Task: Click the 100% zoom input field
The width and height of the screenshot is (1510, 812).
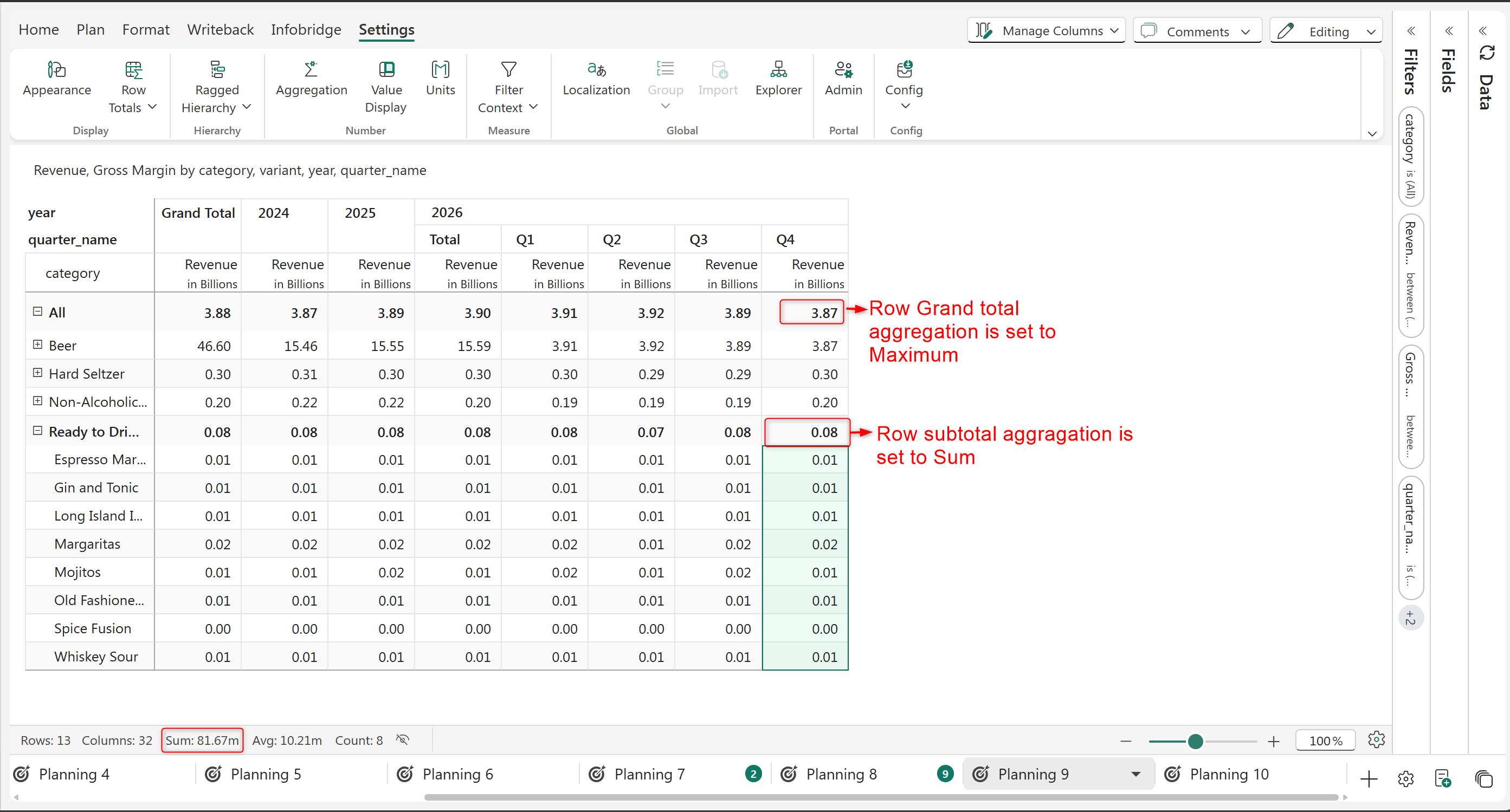Action: tap(1325, 740)
